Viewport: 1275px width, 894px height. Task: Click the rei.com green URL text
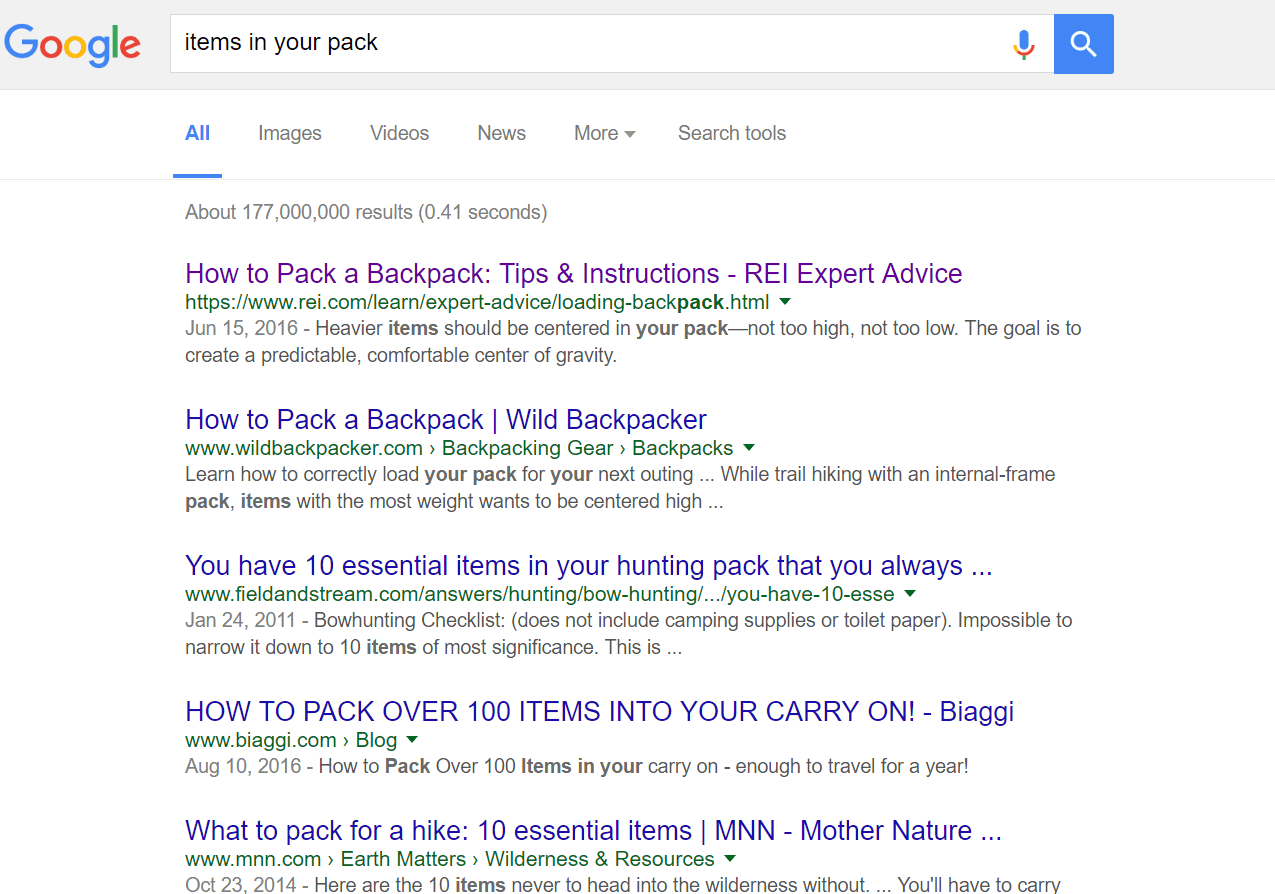coord(478,302)
